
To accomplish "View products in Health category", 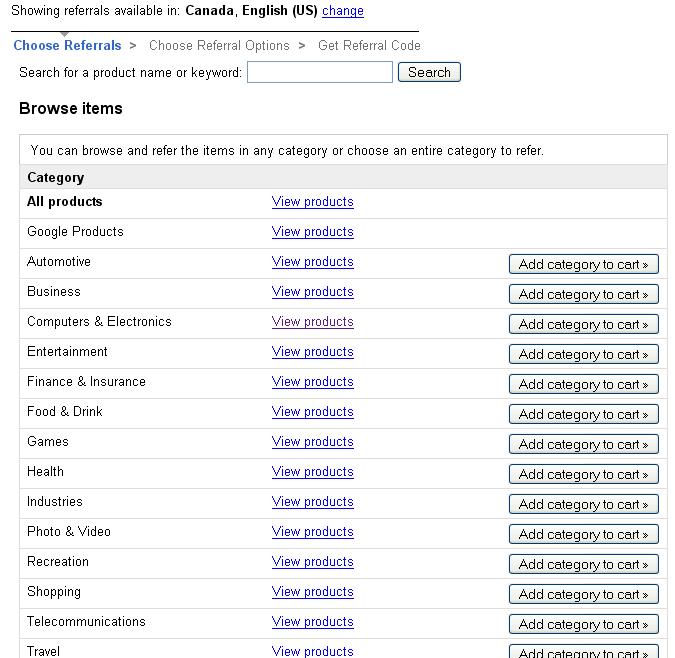I will tap(313, 472).
